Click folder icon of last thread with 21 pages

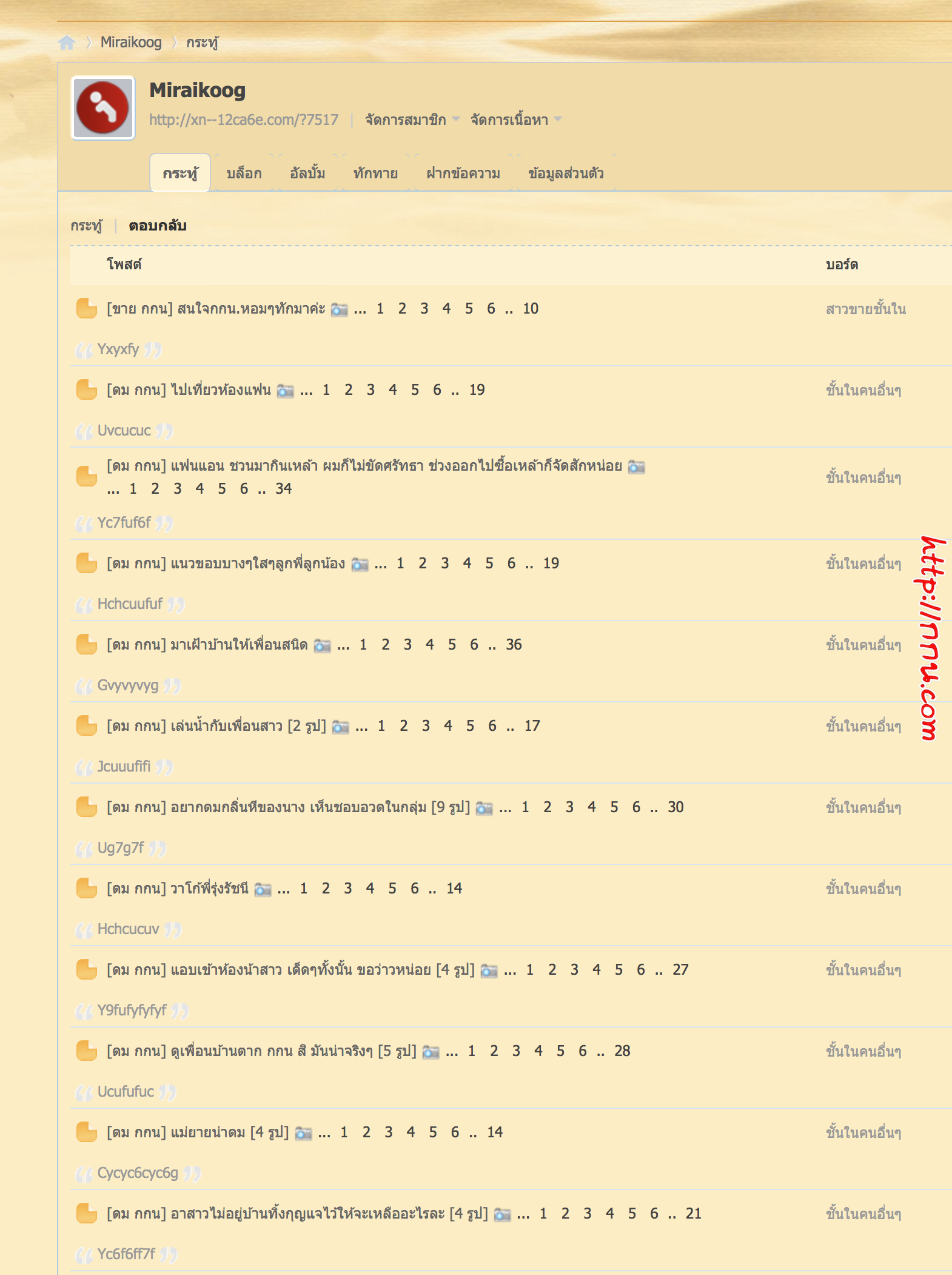87,1213
